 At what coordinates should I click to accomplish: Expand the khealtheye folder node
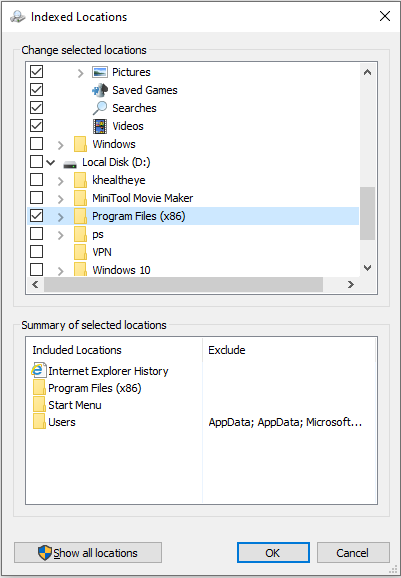[x=61, y=181]
